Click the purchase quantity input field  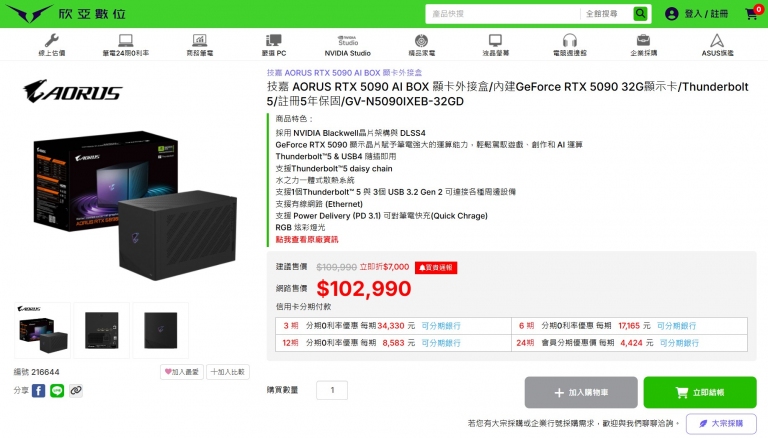point(332,390)
